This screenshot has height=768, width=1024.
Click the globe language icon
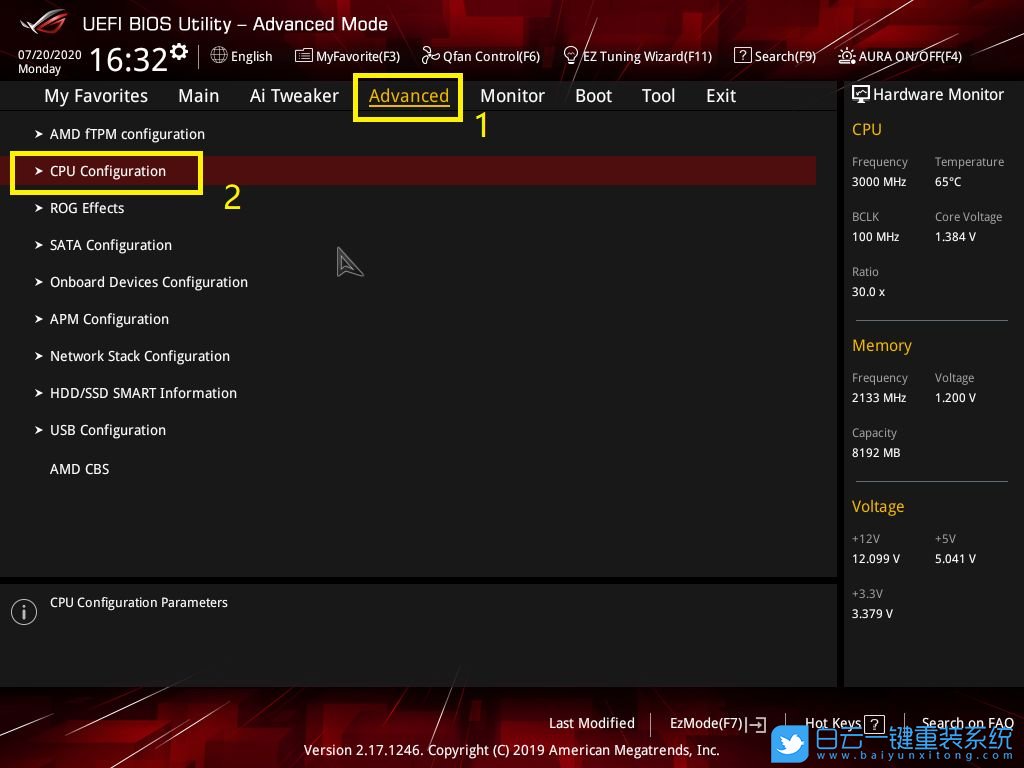coord(219,56)
